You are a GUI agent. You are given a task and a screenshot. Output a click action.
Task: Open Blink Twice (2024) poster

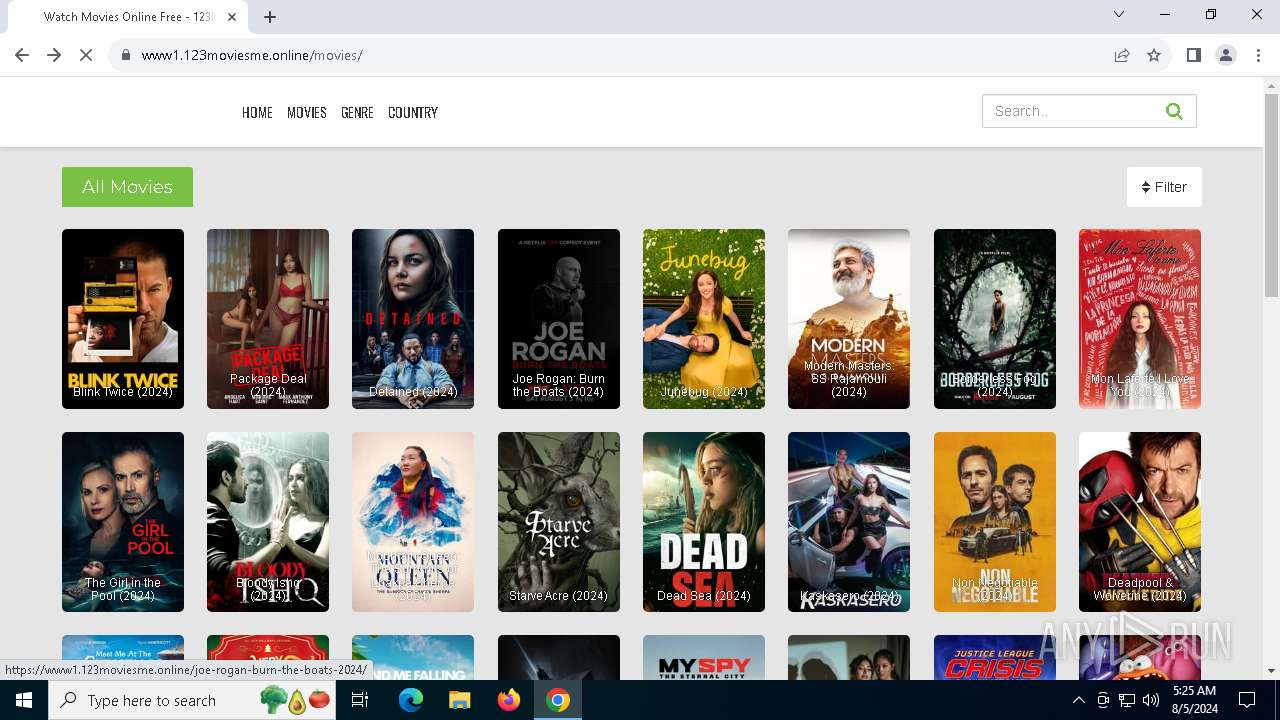(x=123, y=319)
